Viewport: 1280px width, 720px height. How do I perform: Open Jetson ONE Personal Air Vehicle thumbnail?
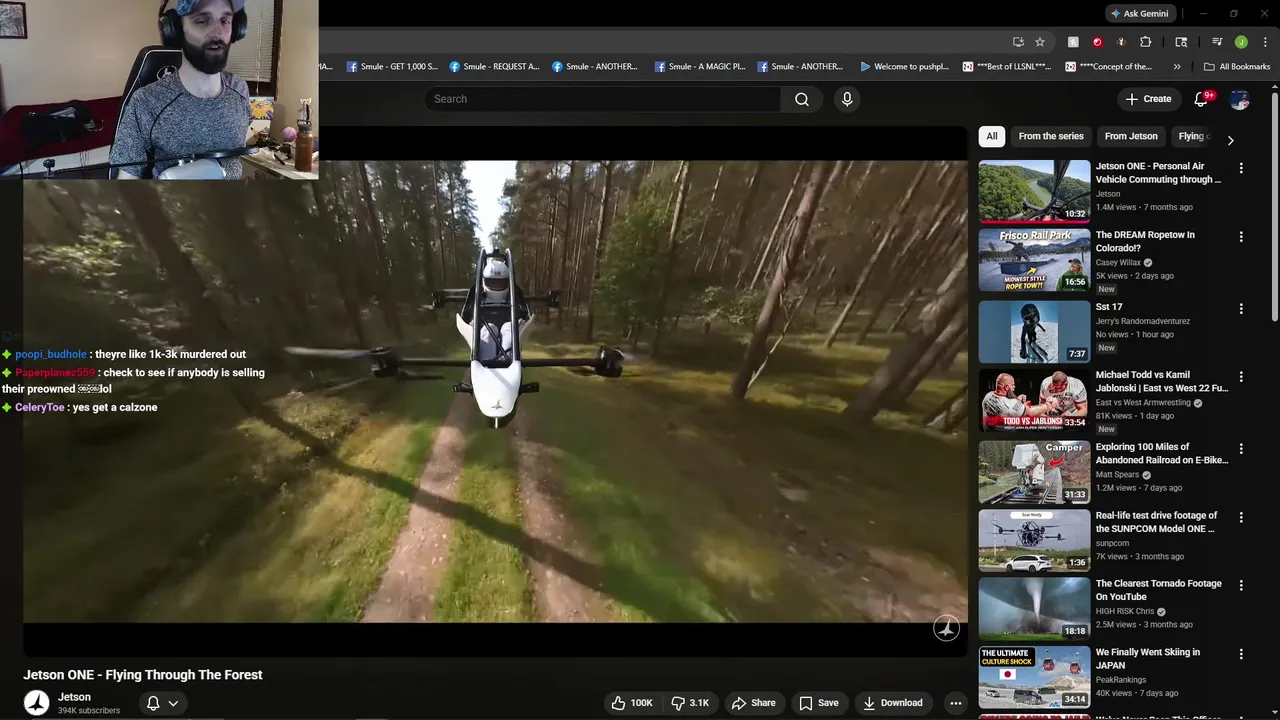pyautogui.click(x=1034, y=191)
